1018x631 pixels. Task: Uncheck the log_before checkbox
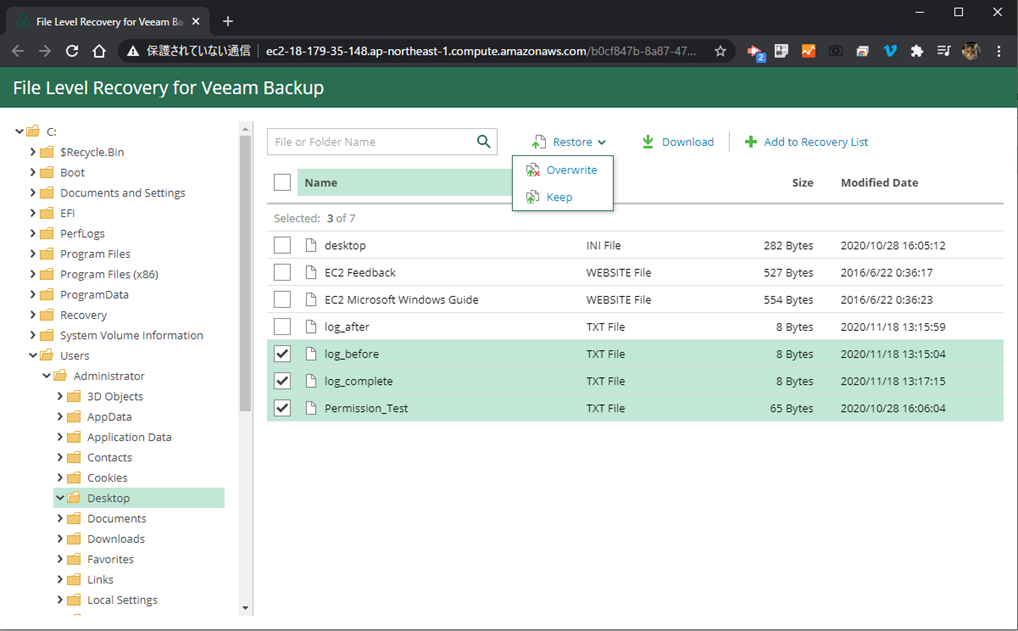click(x=282, y=354)
